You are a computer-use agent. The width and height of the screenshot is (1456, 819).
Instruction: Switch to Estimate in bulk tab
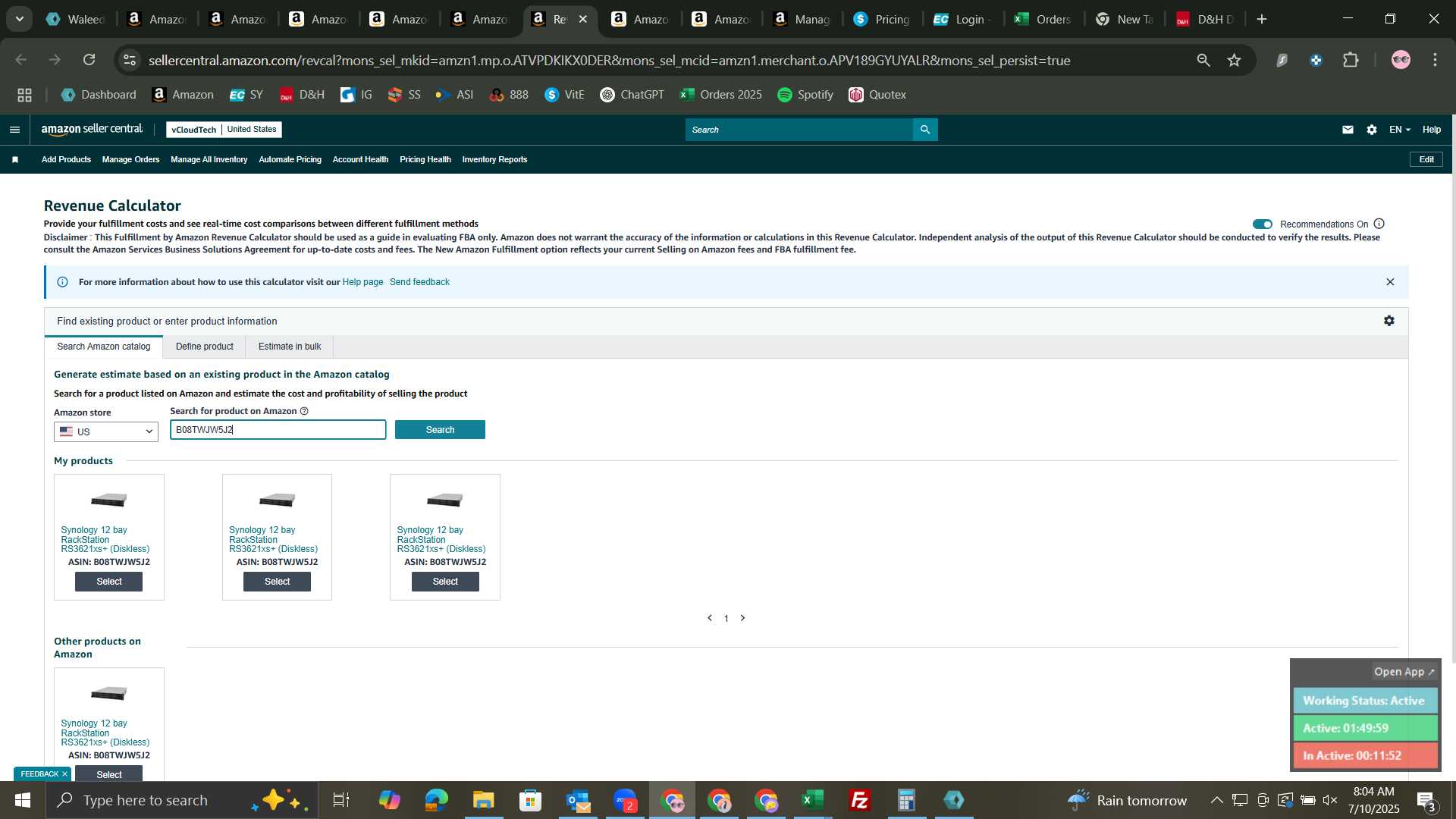tap(290, 347)
